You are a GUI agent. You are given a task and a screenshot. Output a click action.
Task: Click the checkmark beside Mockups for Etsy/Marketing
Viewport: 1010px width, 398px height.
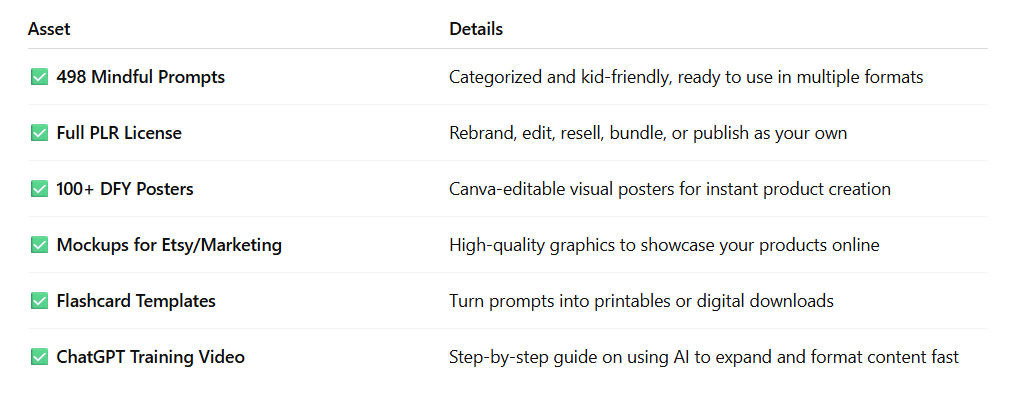tap(39, 245)
